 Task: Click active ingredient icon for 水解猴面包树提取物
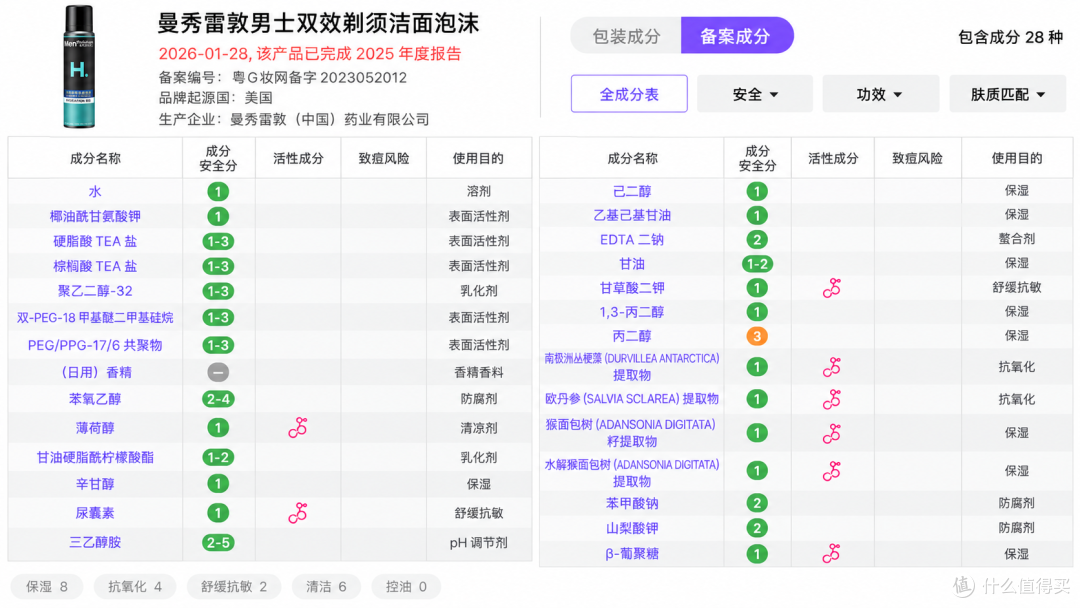[832, 471]
